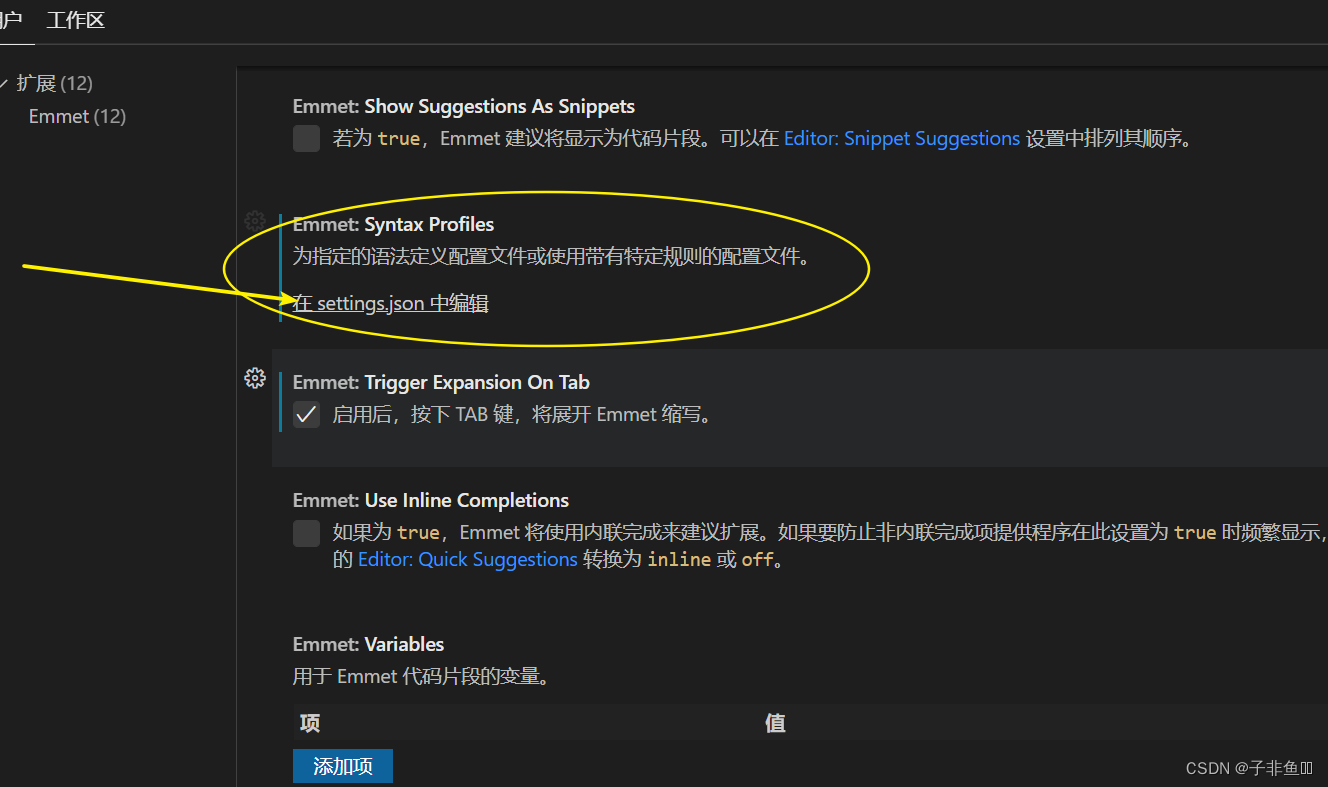
Task: Open gear menu for Syntax Profiles setting
Action: (x=255, y=220)
